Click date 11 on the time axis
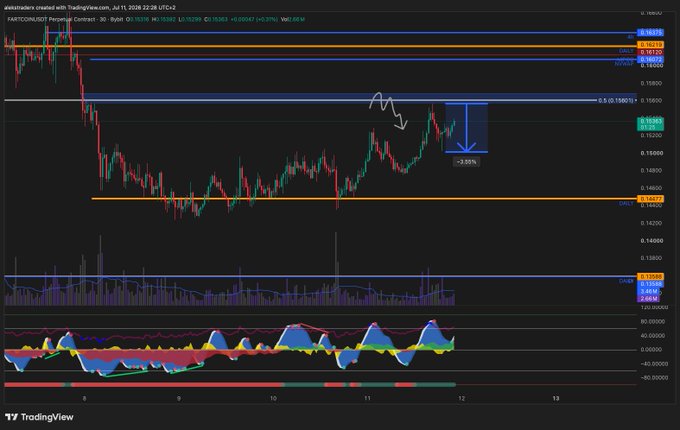Viewport: 680px width, 430px height. pos(367,398)
